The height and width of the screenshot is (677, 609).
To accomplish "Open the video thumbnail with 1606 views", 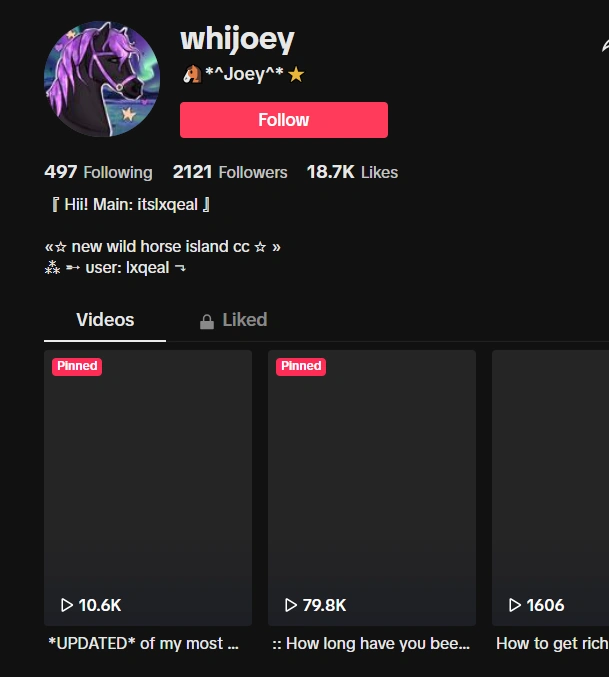I will [x=550, y=488].
